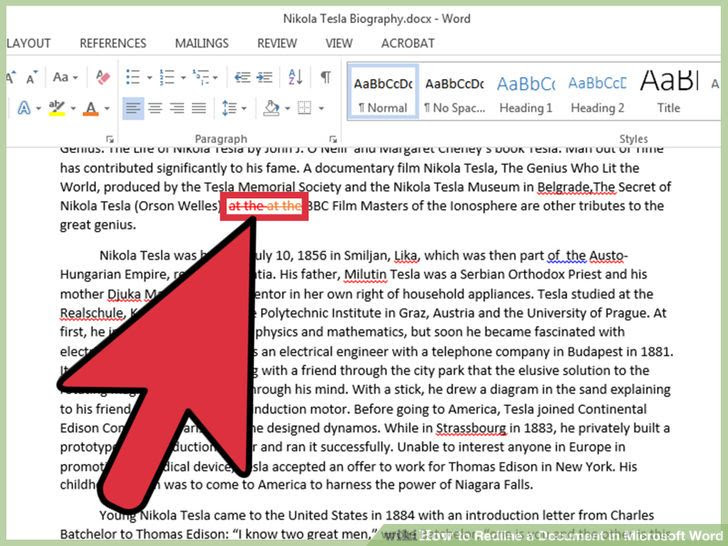Image resolution: width=728 pixels, height=546 pixels.
Task: Open Font settings dialog launcher
Action: pyautogui.click(x=110, y=139)
